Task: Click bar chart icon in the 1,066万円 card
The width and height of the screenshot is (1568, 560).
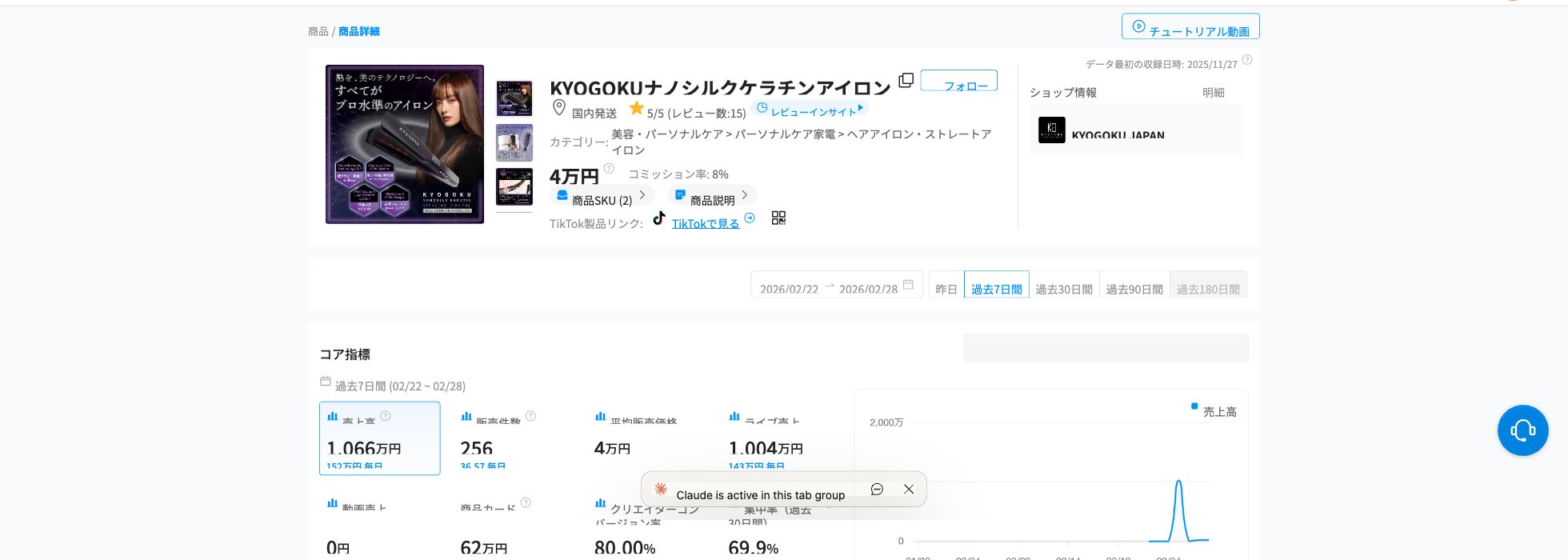Action: tap(332, 416)
